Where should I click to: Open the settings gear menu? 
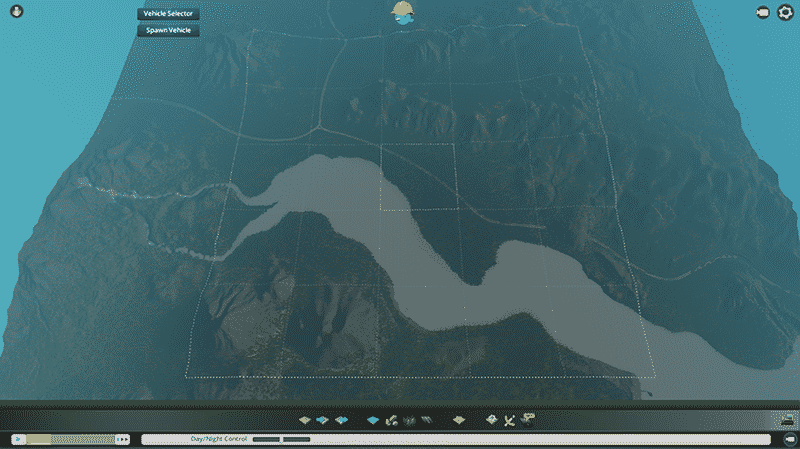coord(784,12)
